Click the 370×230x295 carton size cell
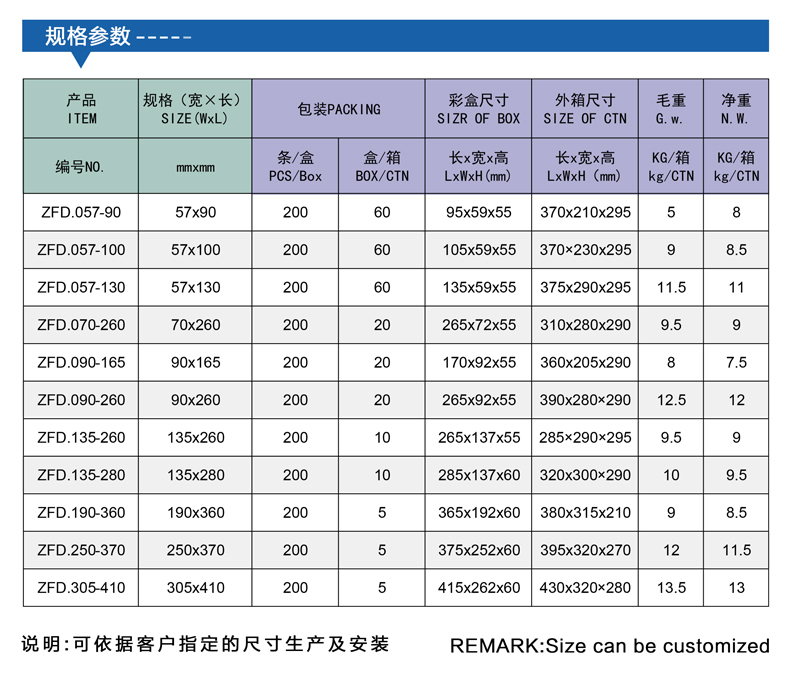 (585, 250)
